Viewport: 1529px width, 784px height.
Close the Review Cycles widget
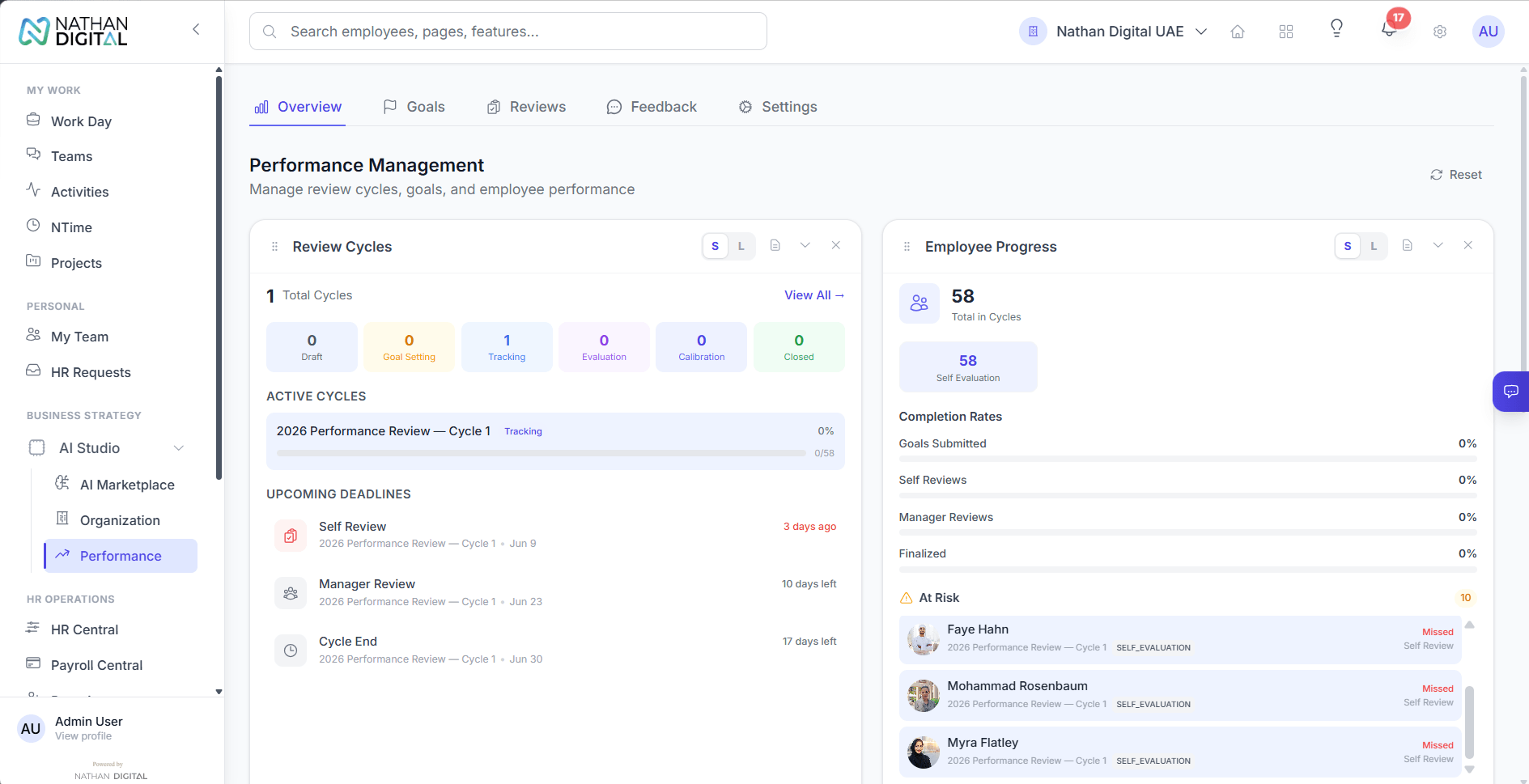[836, 245]
